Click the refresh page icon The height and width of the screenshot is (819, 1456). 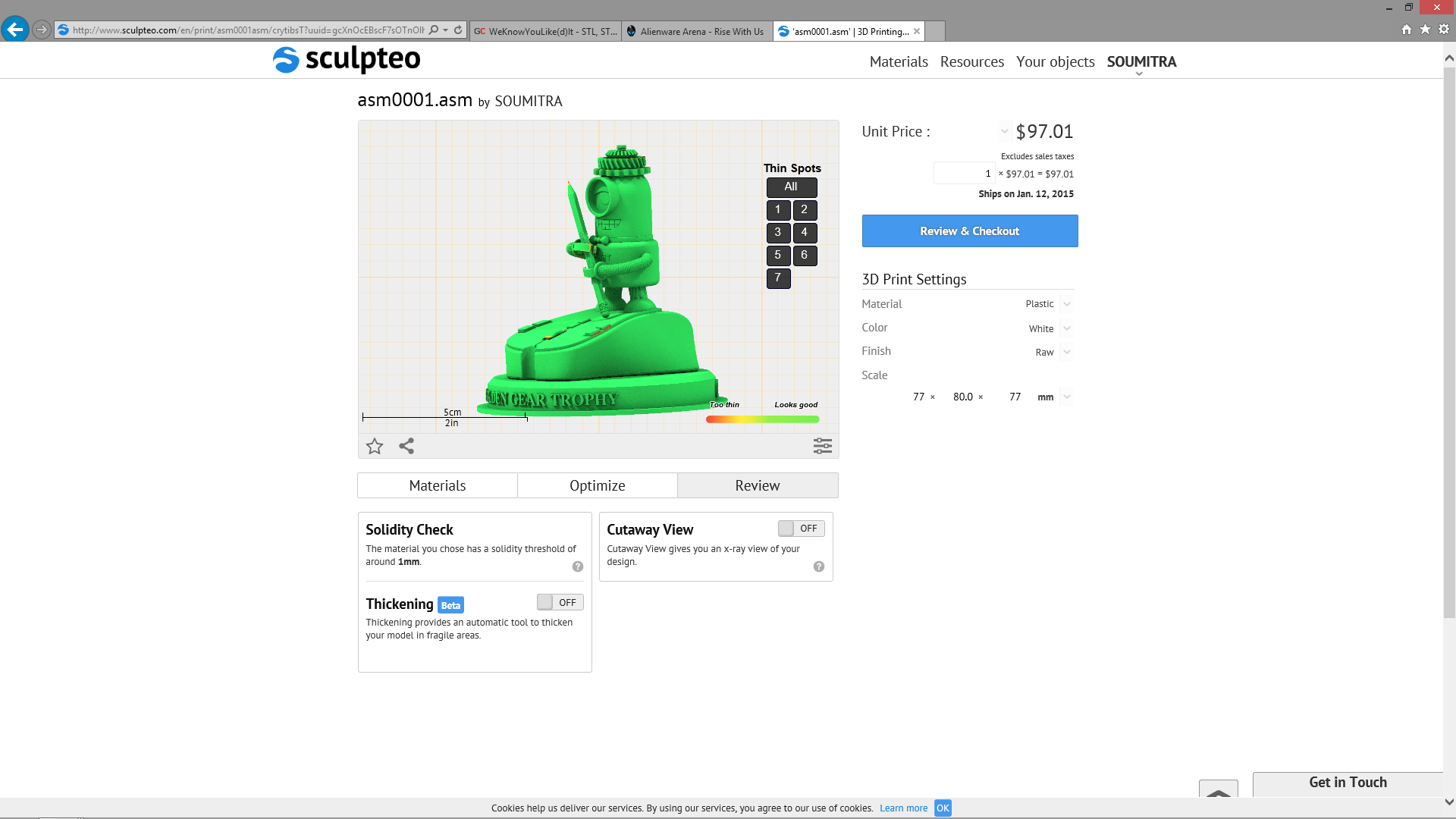pyautogui.click(x=458, y=30)
